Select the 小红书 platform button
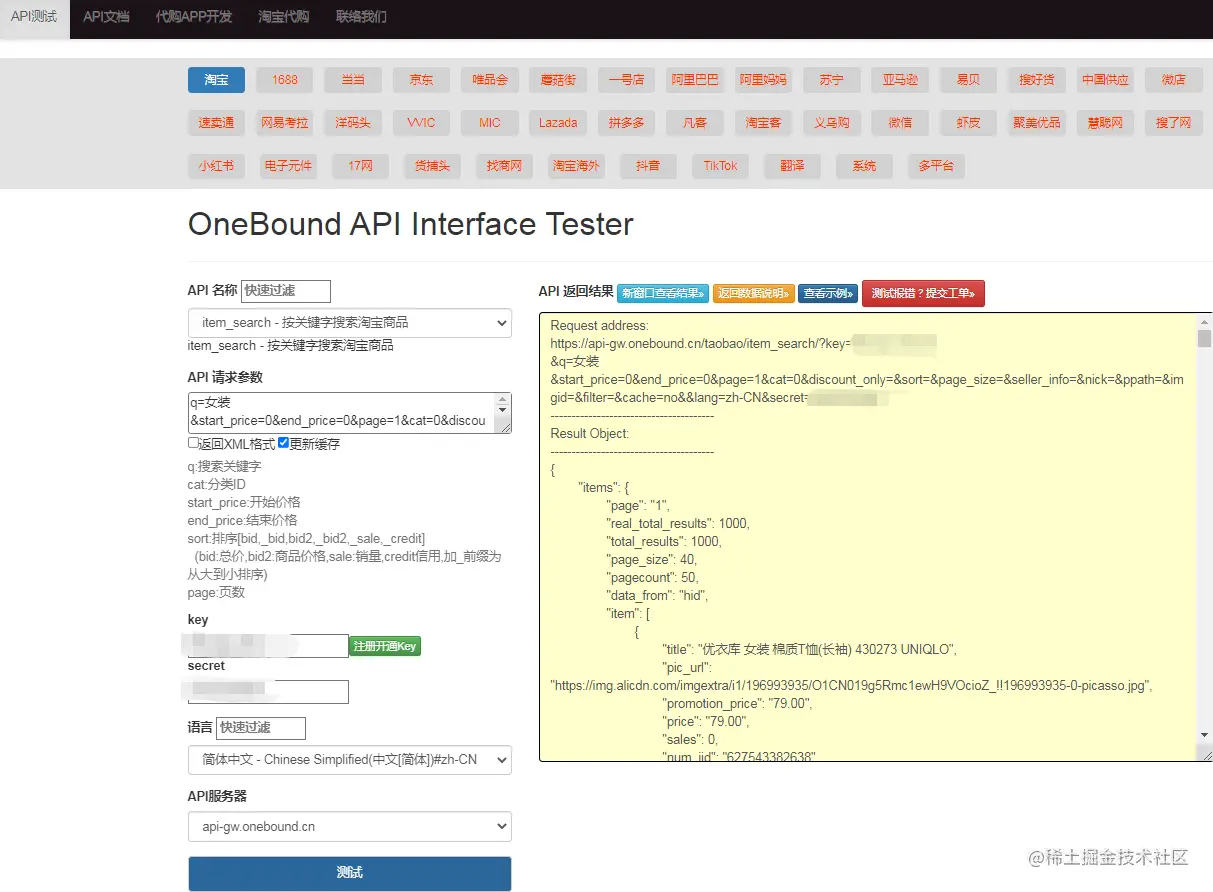This screenshot has height=892, width=1213. (216, 166)
